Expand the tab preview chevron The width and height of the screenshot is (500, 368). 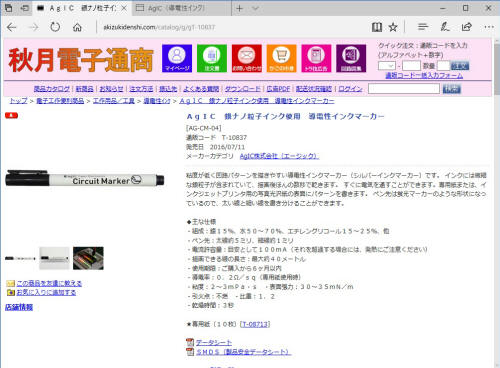255,8
